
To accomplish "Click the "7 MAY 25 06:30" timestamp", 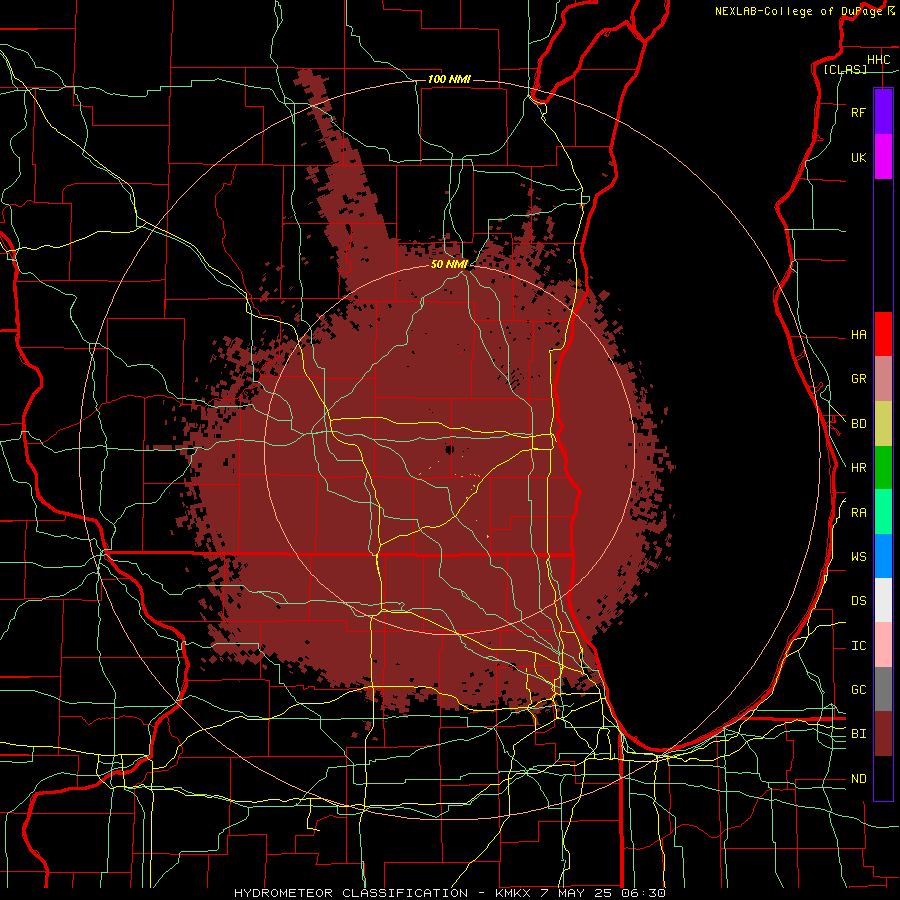I will [x=603, y=893].
